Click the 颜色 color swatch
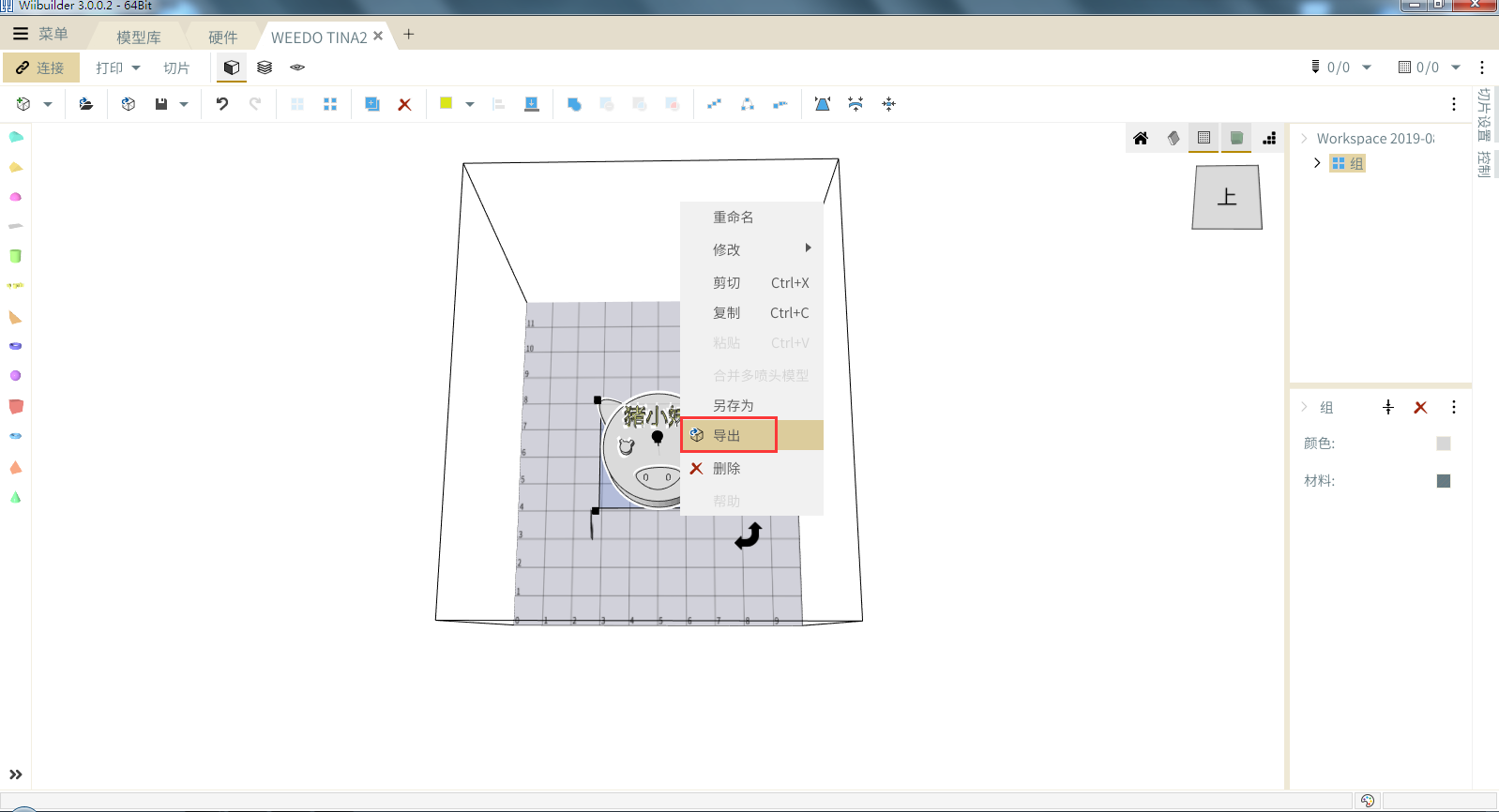The image size is (1499, 812). coord(1444,444)
